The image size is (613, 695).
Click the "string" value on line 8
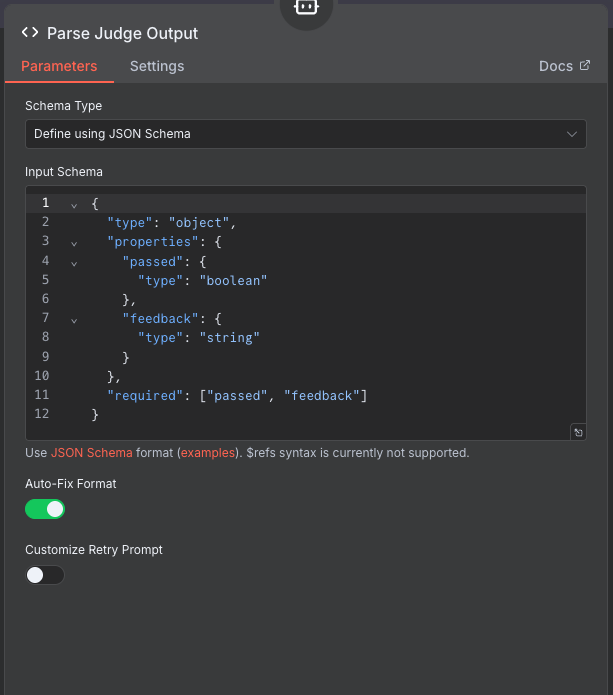coord(229,338)
